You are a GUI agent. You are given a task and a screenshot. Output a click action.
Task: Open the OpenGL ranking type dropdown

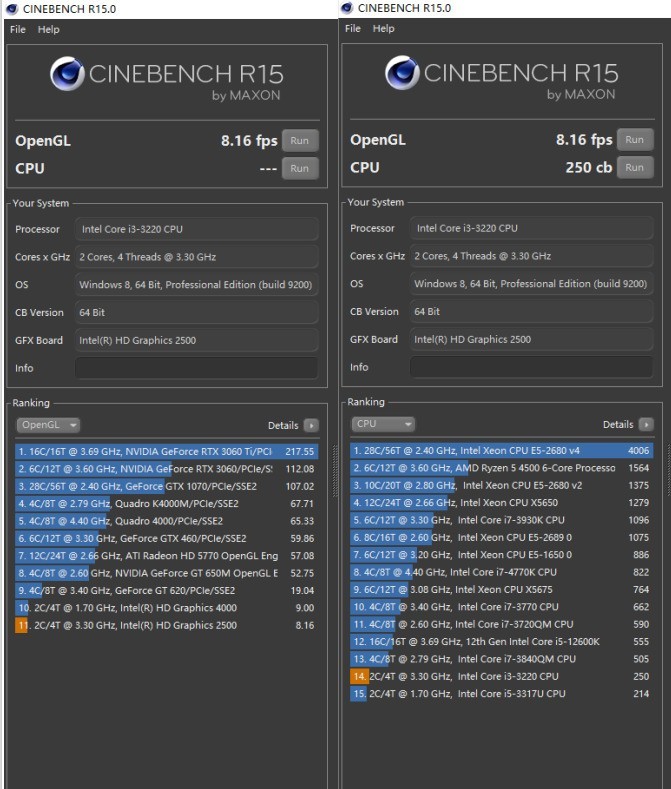coord(48,425)
